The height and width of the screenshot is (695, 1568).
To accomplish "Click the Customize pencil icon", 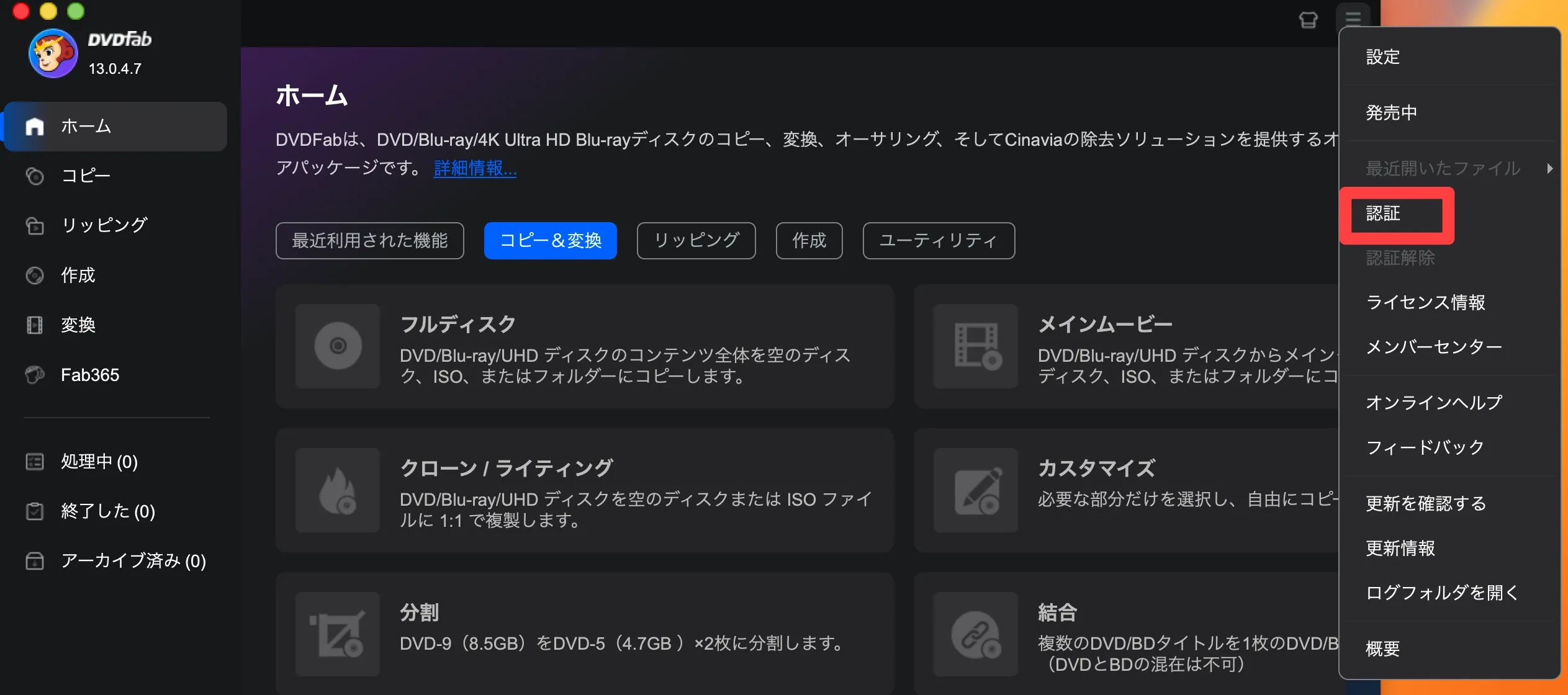I will click(x=976, y=490).
